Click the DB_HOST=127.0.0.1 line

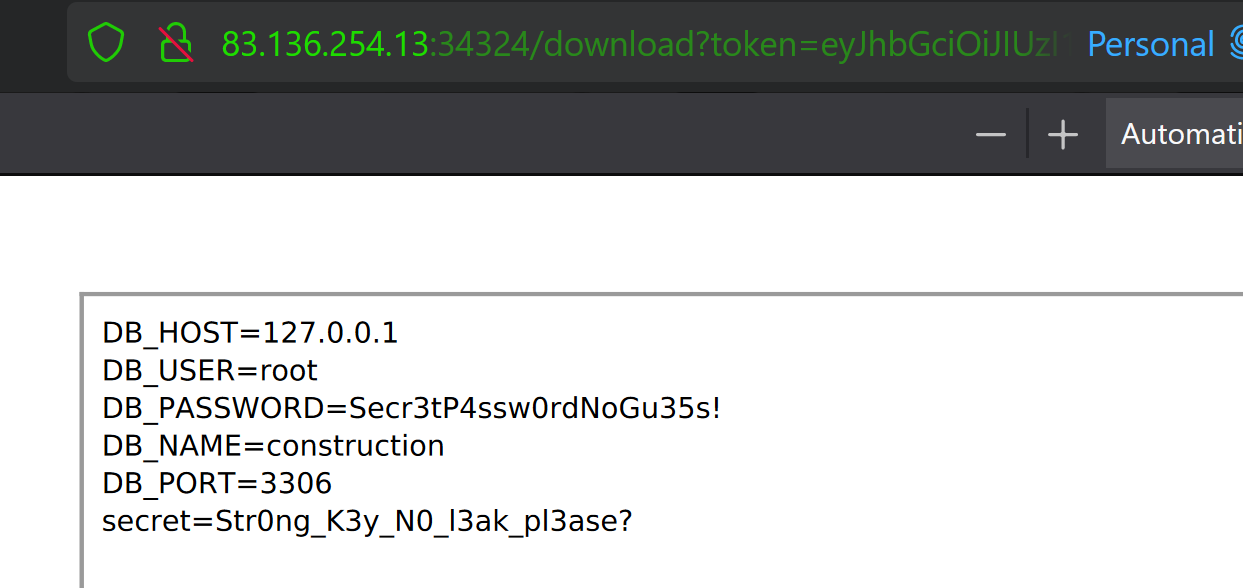coord(250,333)
